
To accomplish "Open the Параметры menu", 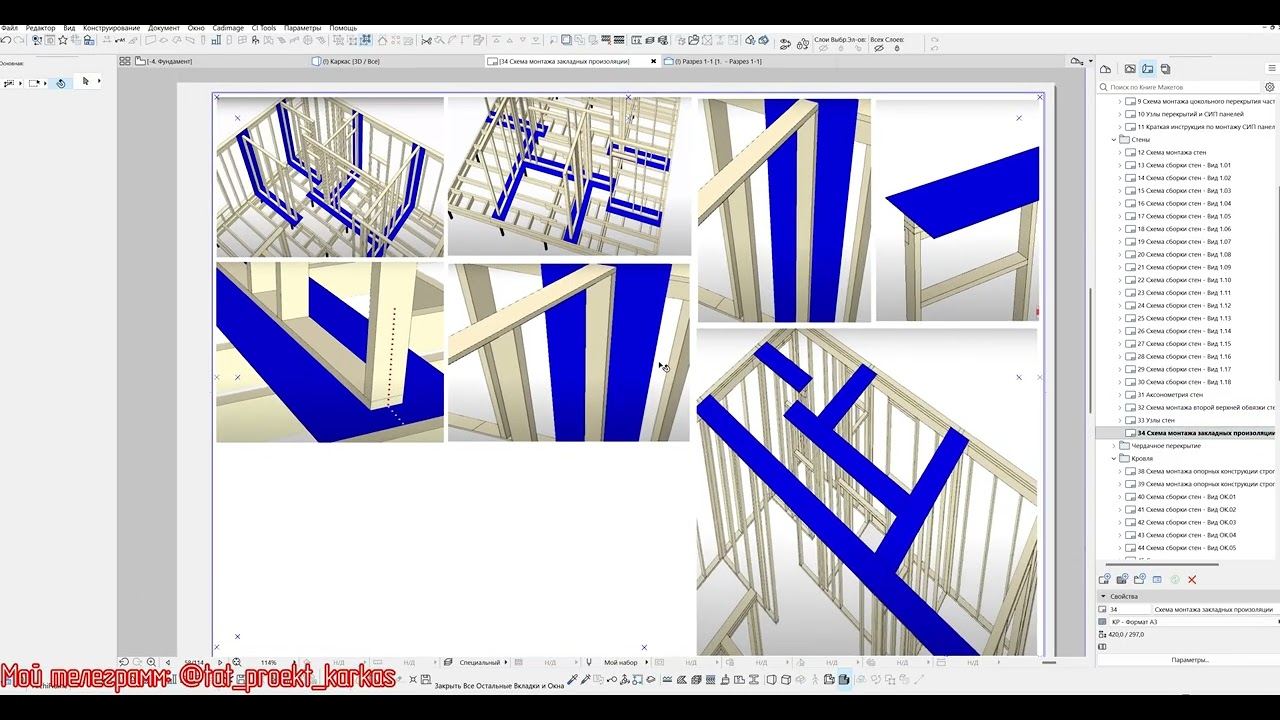I will (x=302, y=28).
